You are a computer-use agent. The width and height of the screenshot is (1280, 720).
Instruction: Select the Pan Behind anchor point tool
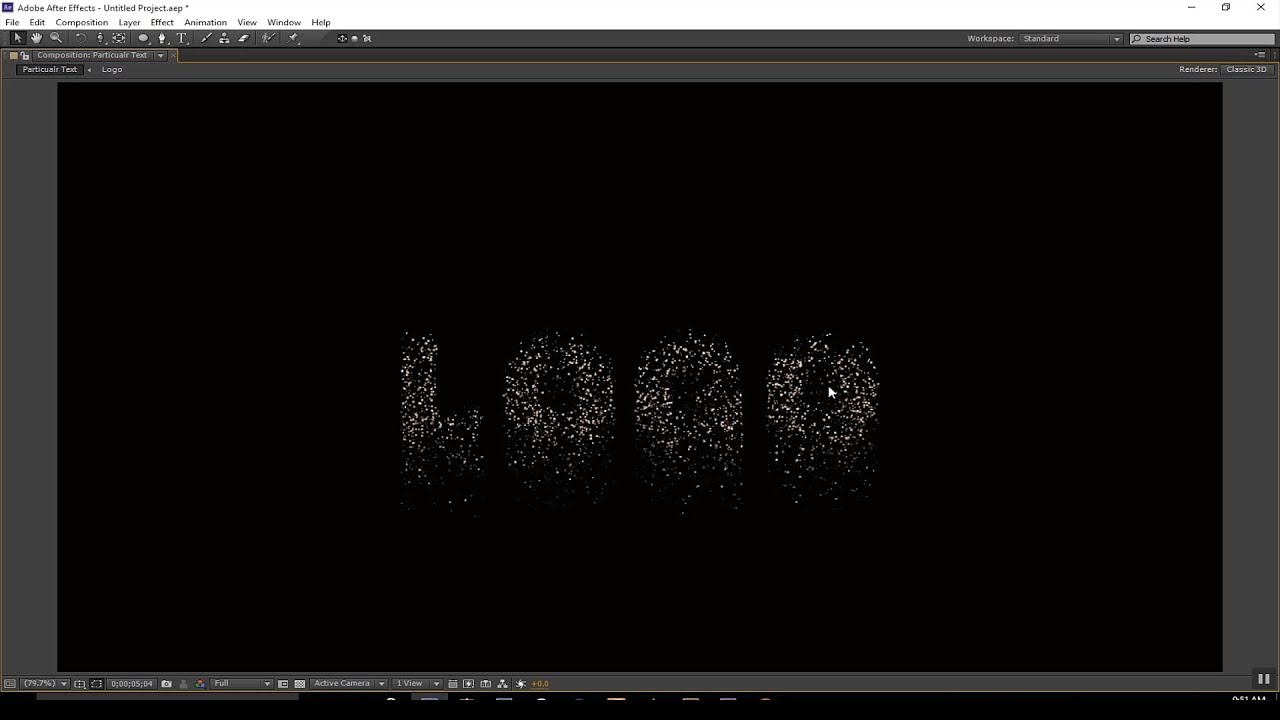point(119,38)
